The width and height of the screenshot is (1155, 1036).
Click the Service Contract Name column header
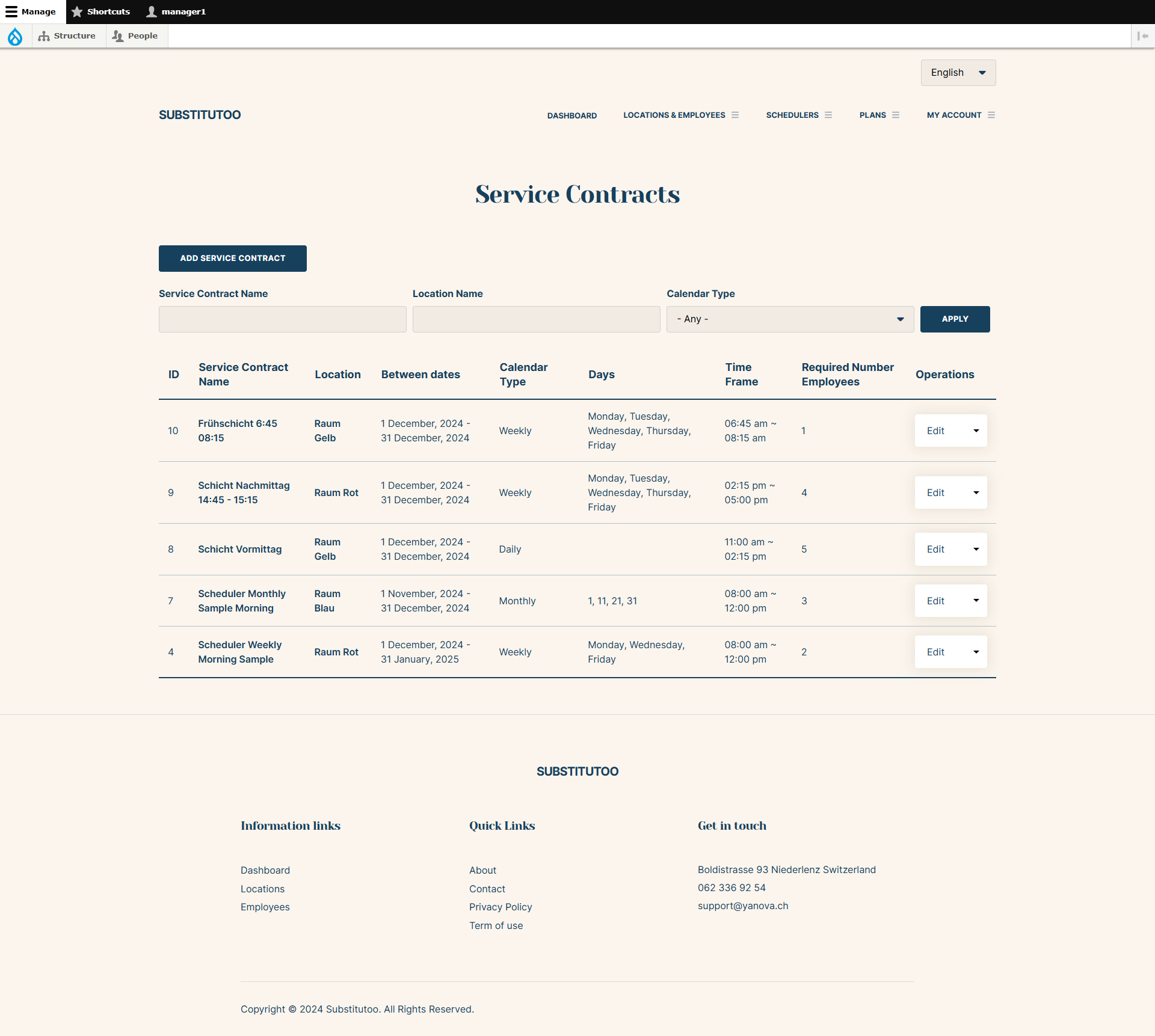243,375
